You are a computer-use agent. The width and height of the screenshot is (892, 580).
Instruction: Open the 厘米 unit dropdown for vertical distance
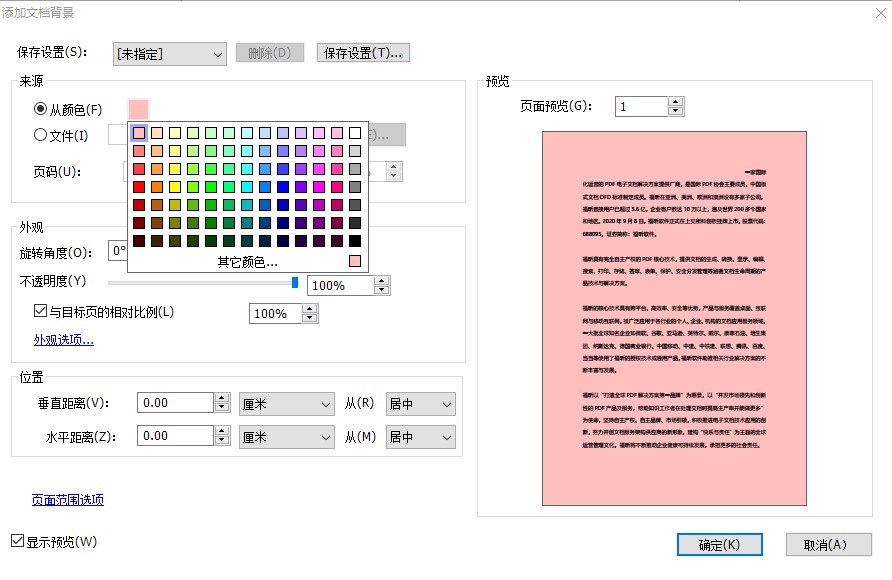click(x=286, y=403)
